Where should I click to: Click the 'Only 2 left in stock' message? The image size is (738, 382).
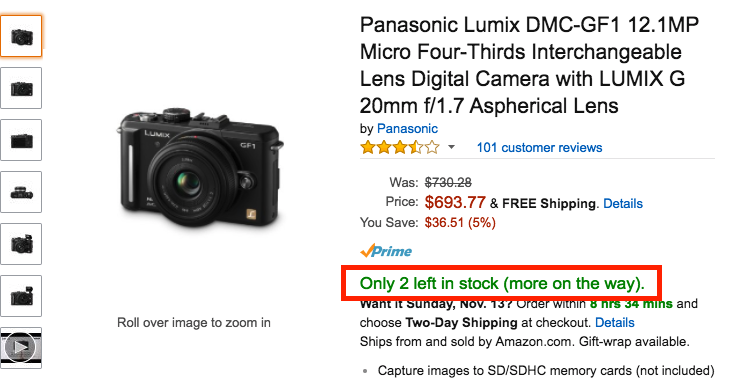502,283
